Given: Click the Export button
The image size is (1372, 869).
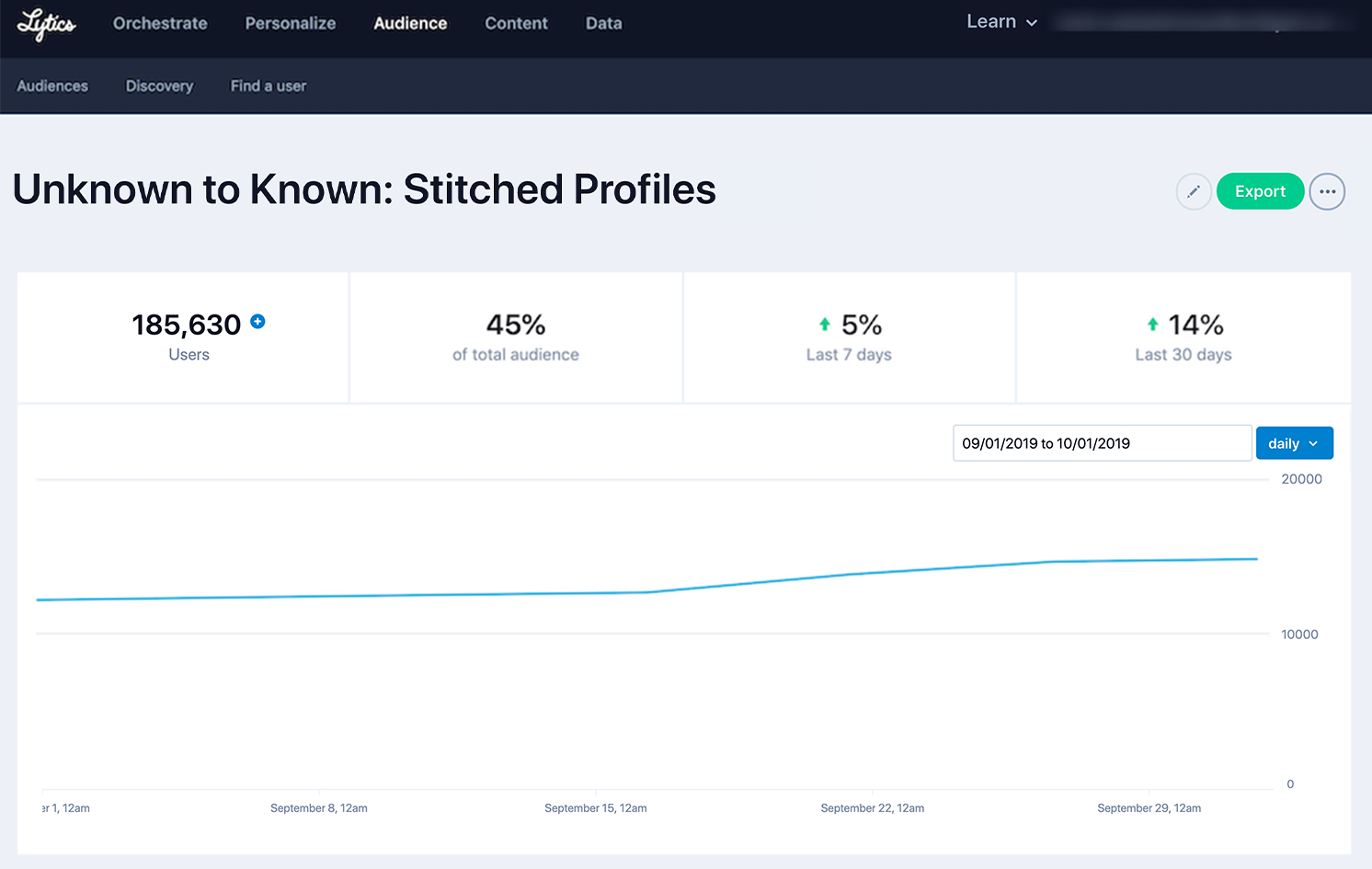Looking at the screenshot, I should click(x=1260, y=191).
